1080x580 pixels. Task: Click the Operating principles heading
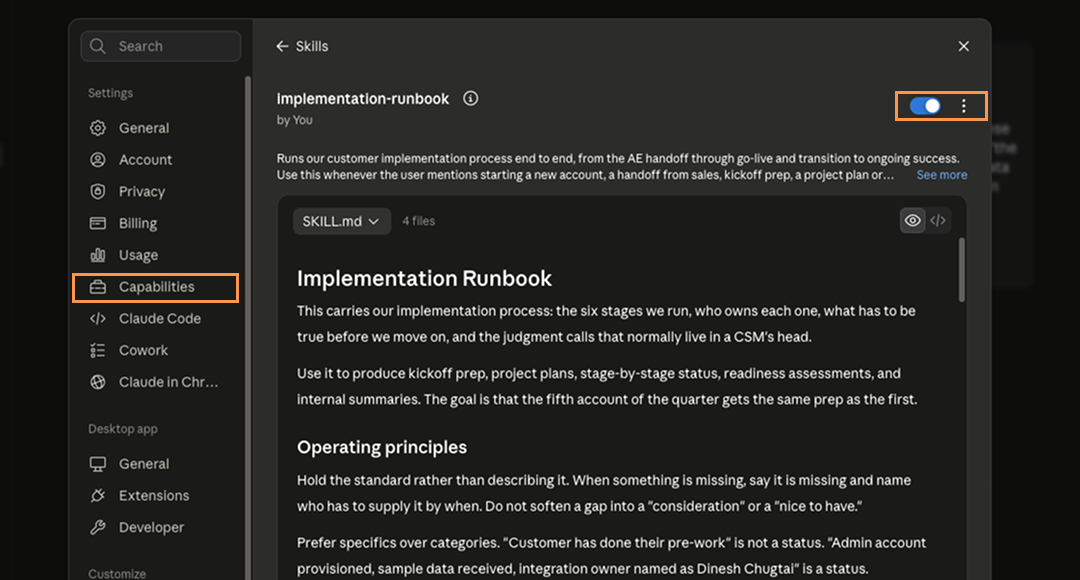pos(382,447)
